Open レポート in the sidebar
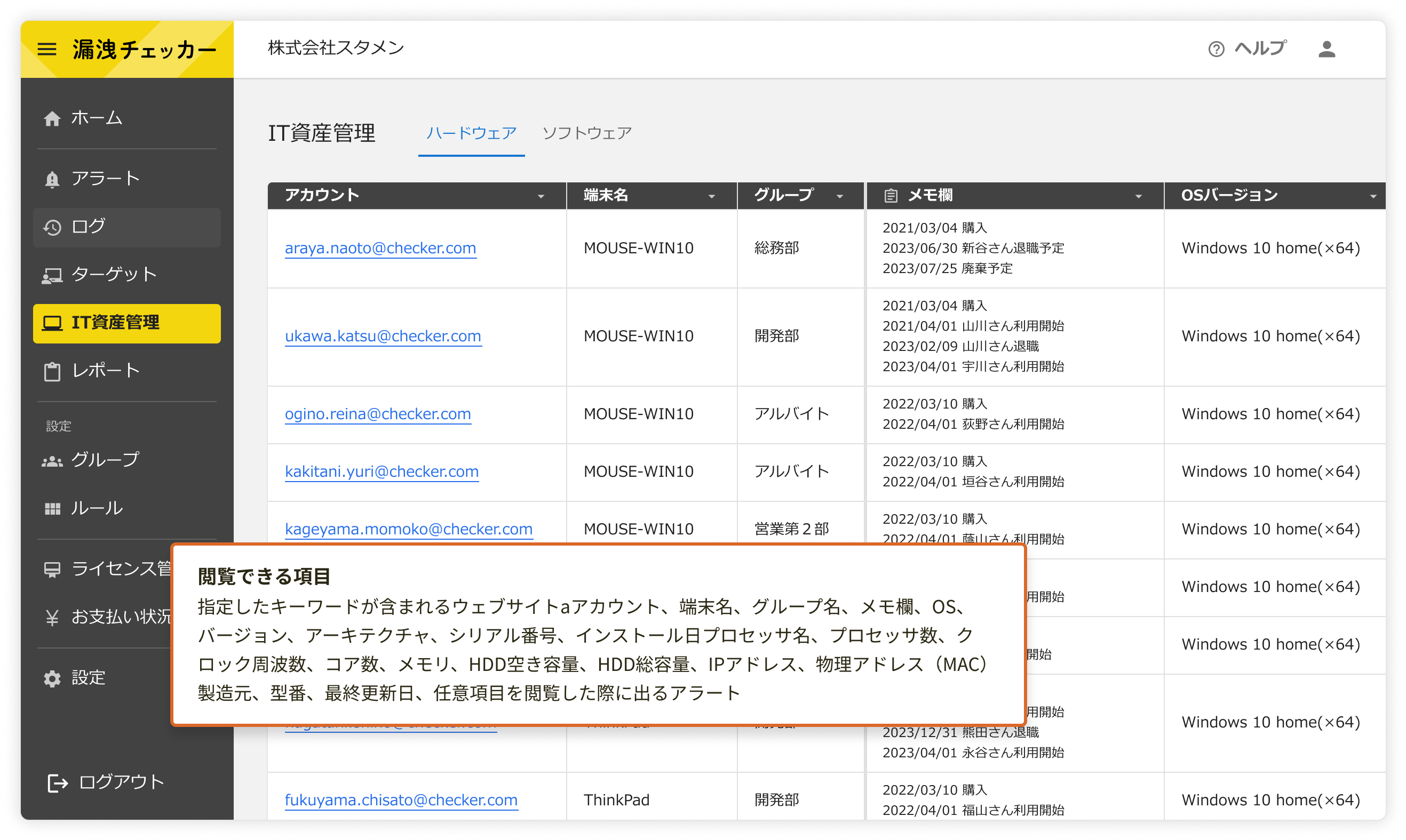Viewport: 1406px width, 840px height. point(127,371)
